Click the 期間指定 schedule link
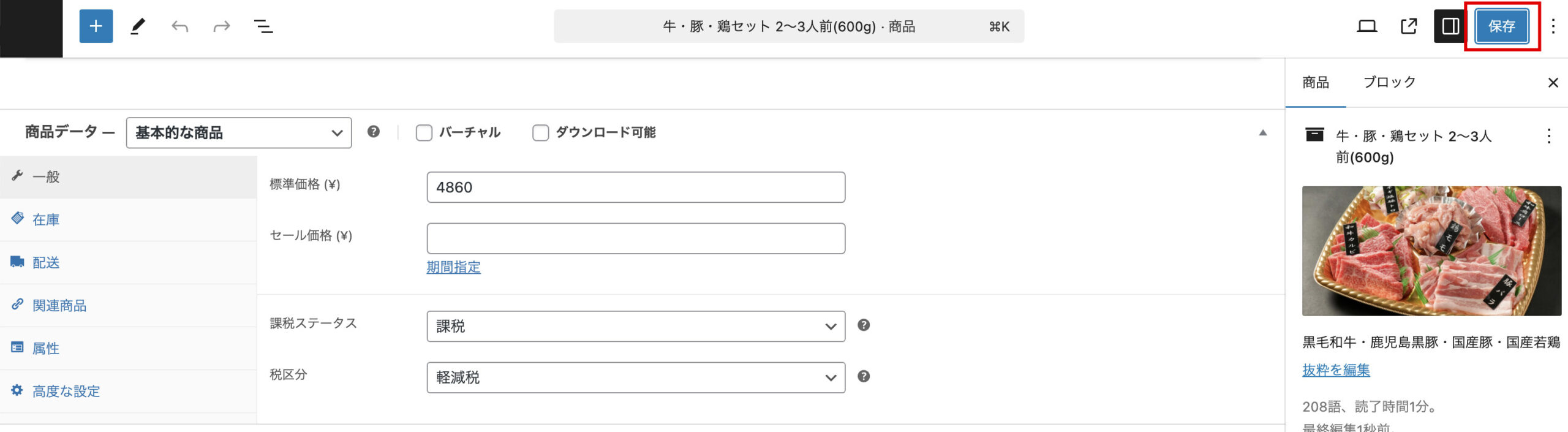The width and height of the screenshot is (1568, 432). 453,267
